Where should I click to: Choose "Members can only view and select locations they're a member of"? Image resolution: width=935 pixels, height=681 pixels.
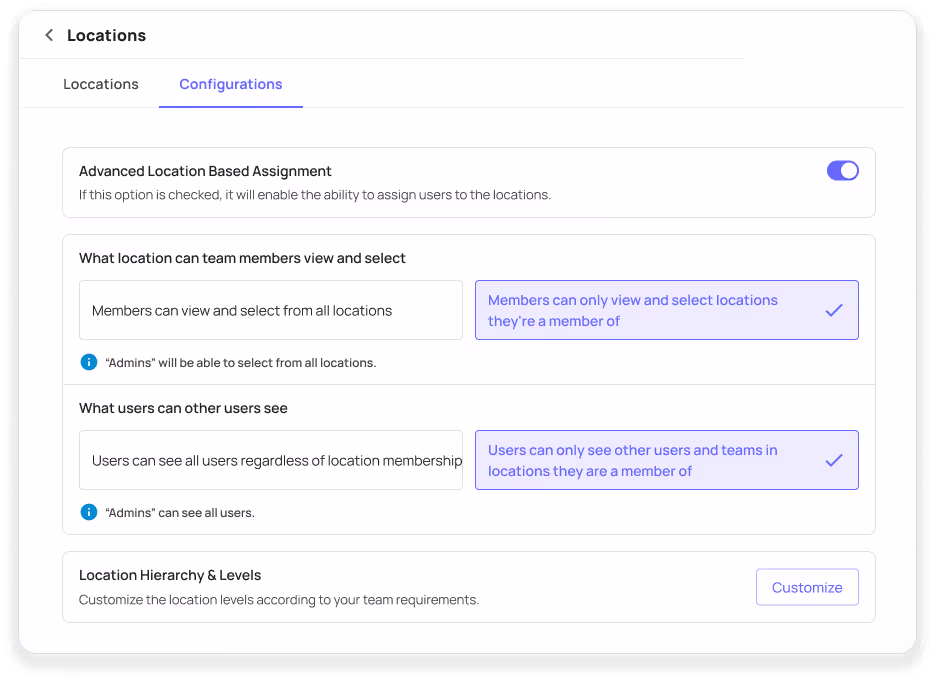667,310
